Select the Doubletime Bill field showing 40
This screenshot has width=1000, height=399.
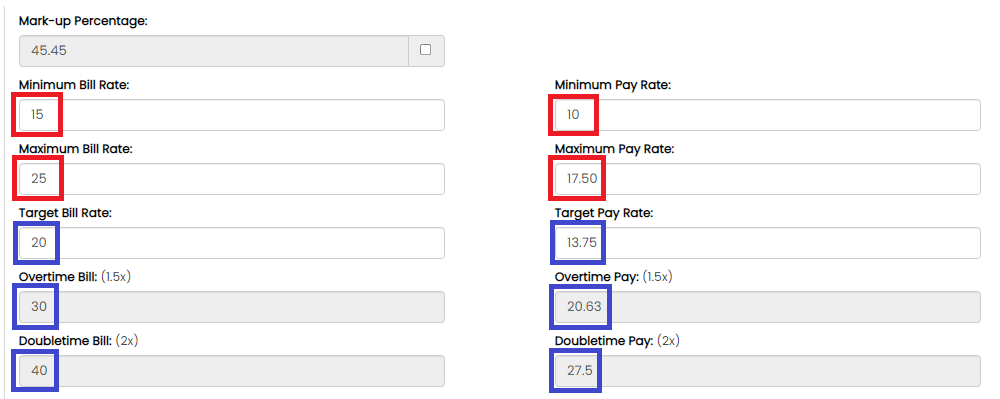pyautogui.click(x=232, y=370)
